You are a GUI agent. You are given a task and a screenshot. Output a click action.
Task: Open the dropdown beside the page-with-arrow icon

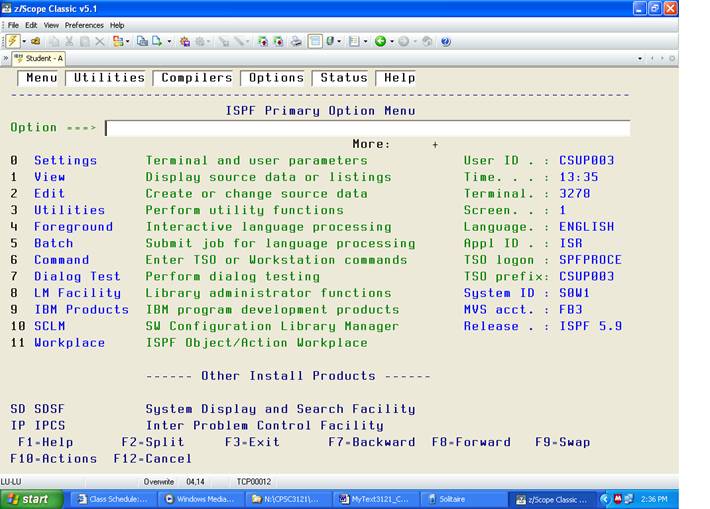tap(169, 42)
